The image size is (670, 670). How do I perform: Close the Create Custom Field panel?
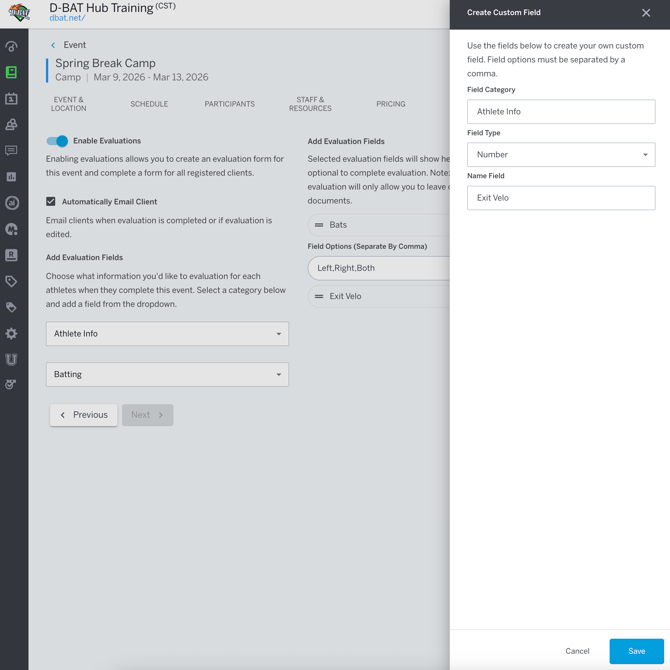click(646, 13)
